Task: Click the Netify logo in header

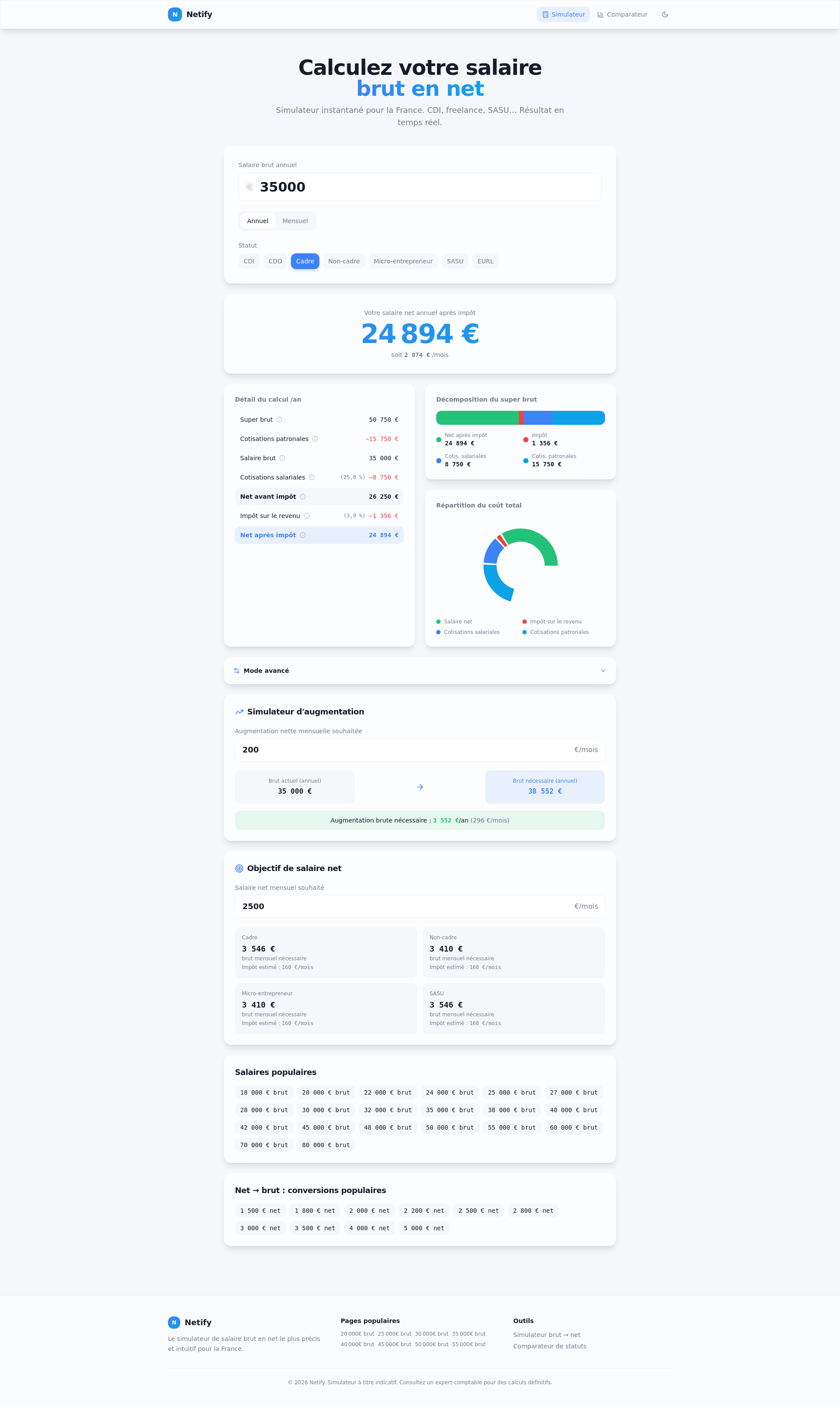Action: coord(190,15)
